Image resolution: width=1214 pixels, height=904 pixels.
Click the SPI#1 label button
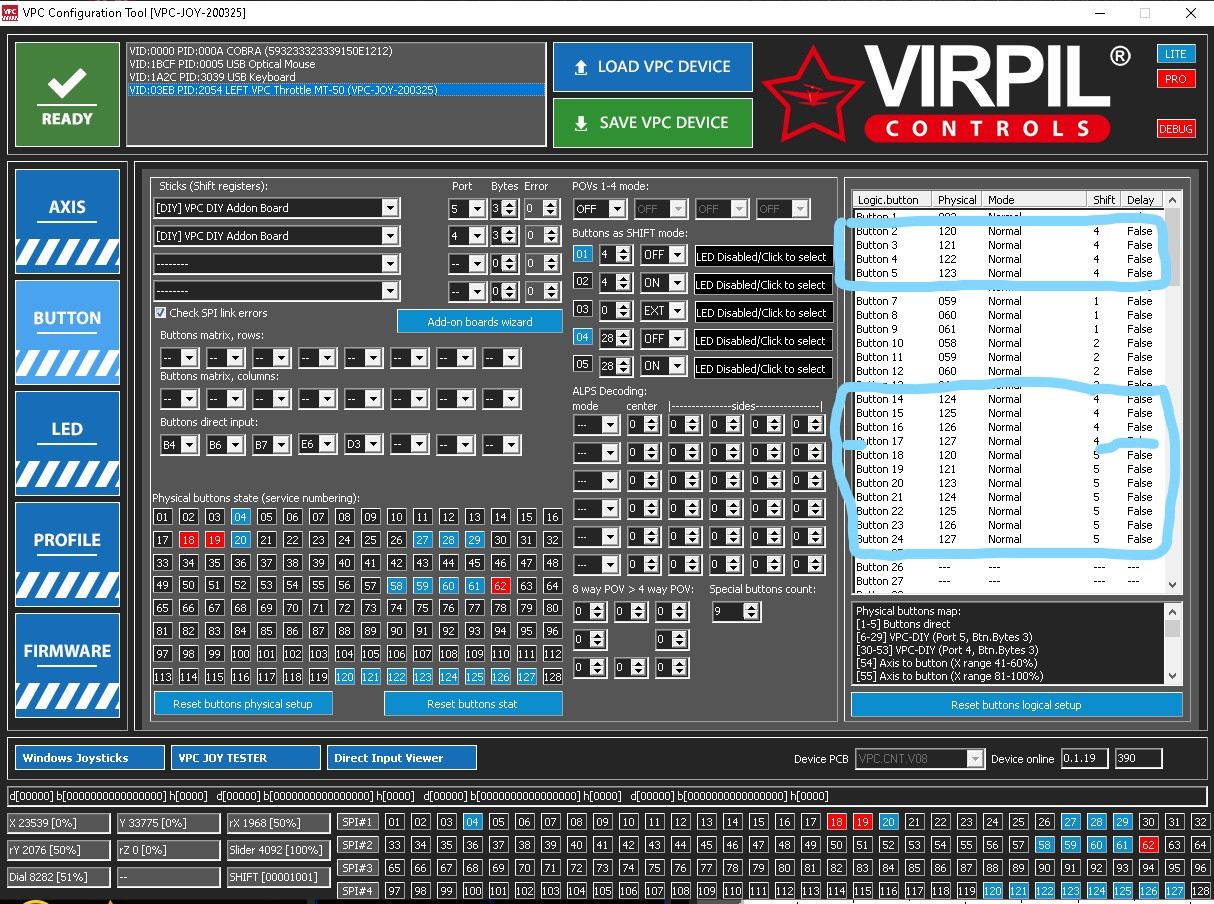[x=357, y=822]
